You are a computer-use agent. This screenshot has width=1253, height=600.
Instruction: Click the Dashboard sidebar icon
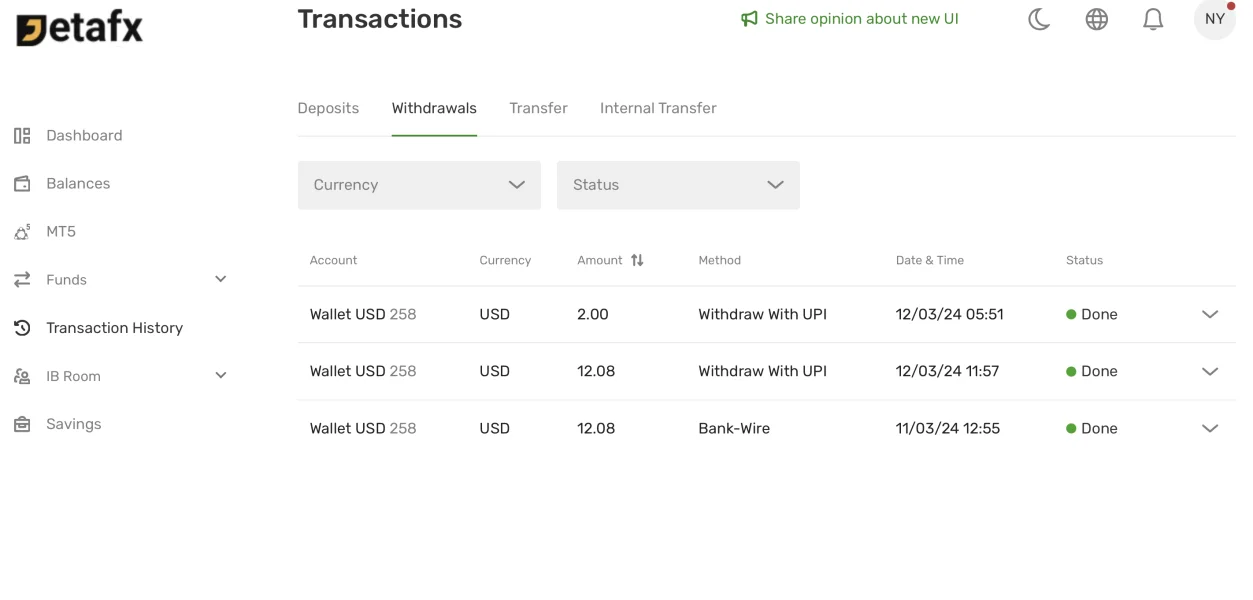pos(22,136)
